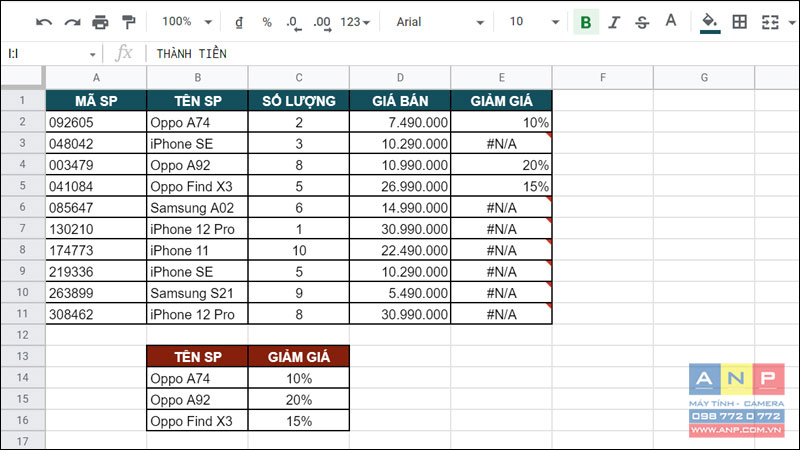Open the Name box dropdown arrow

tap(92, 54)
